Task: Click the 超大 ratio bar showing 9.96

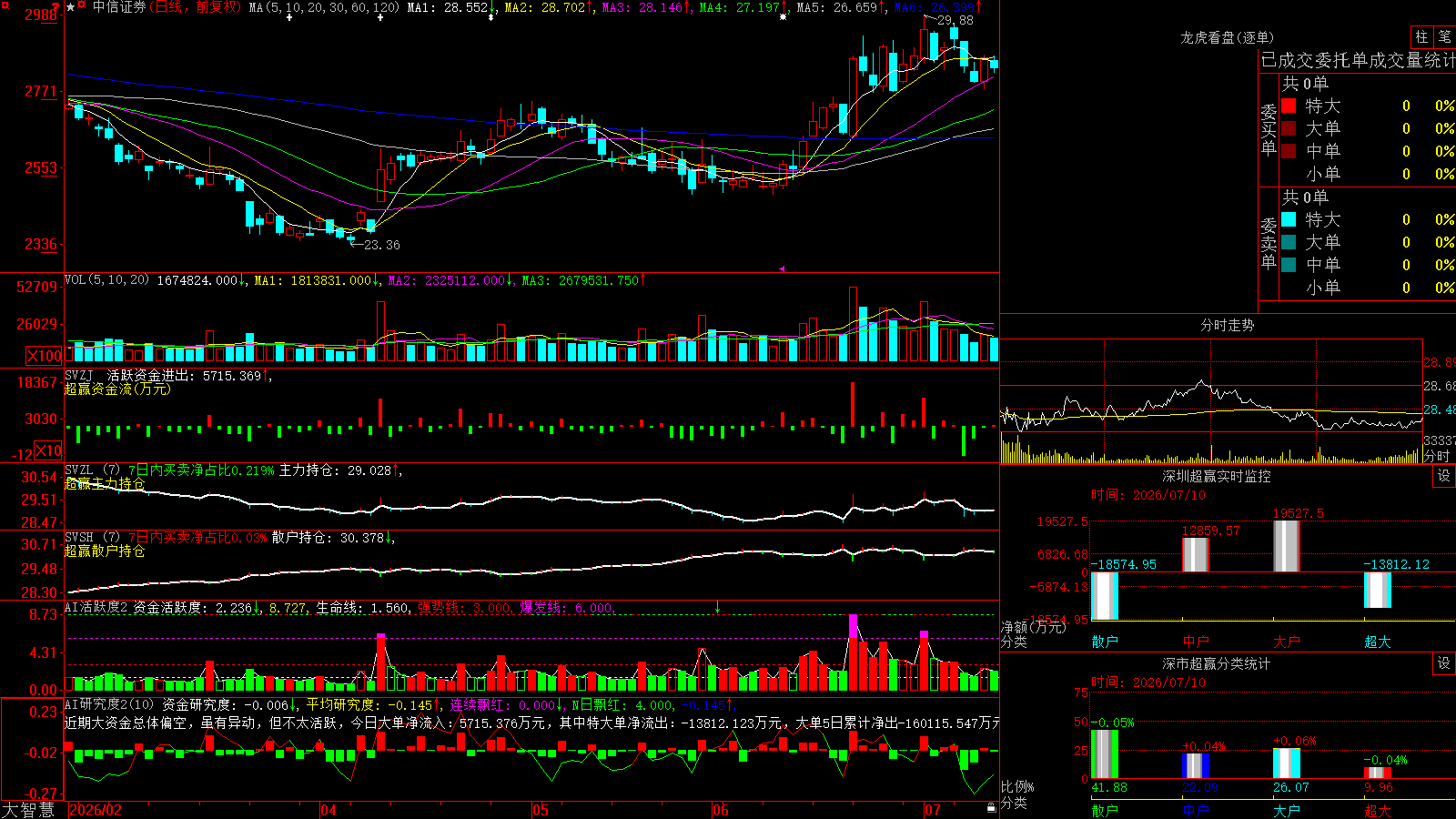Action: pyautogui.click(x=1378, y=773)
